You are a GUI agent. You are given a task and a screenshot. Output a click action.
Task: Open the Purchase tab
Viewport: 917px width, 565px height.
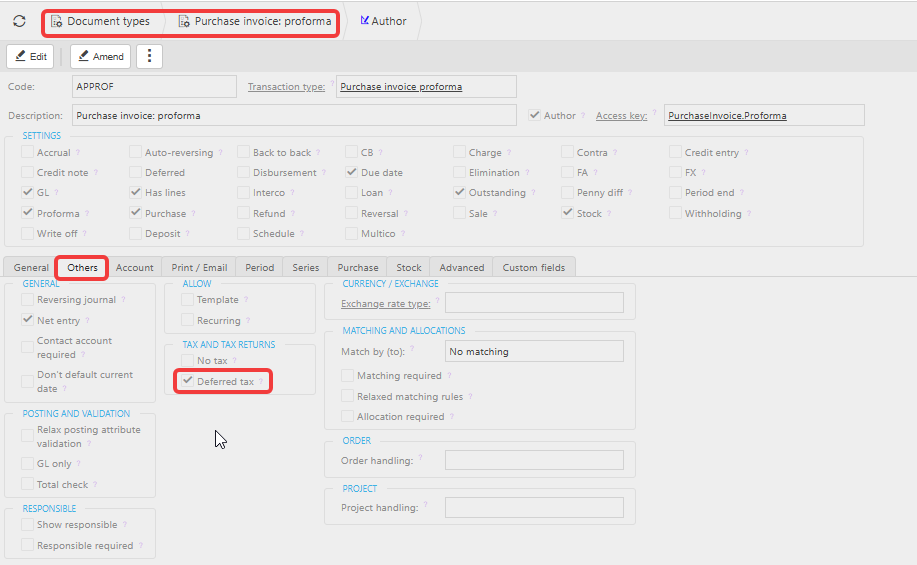tap(357, 267)
